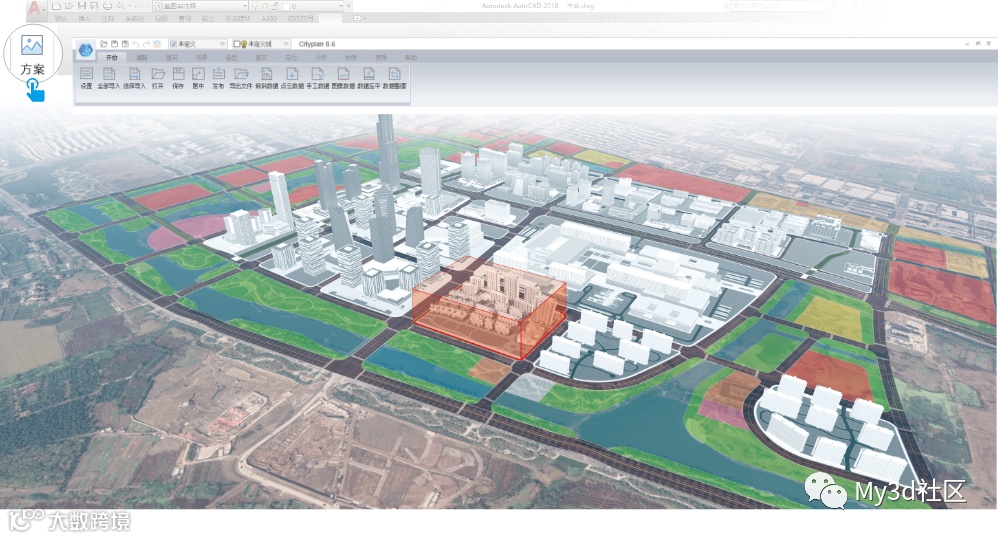This screenshot has height=539, width=1000.
Task: Switch to the 场景 tab in Cityplan
Action: click(202, 57)
